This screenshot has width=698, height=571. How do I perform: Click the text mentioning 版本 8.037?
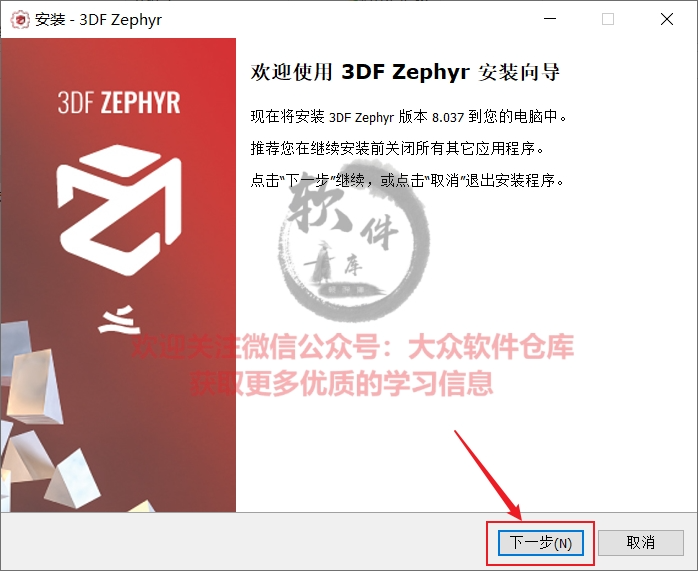(x=409, y=117)
